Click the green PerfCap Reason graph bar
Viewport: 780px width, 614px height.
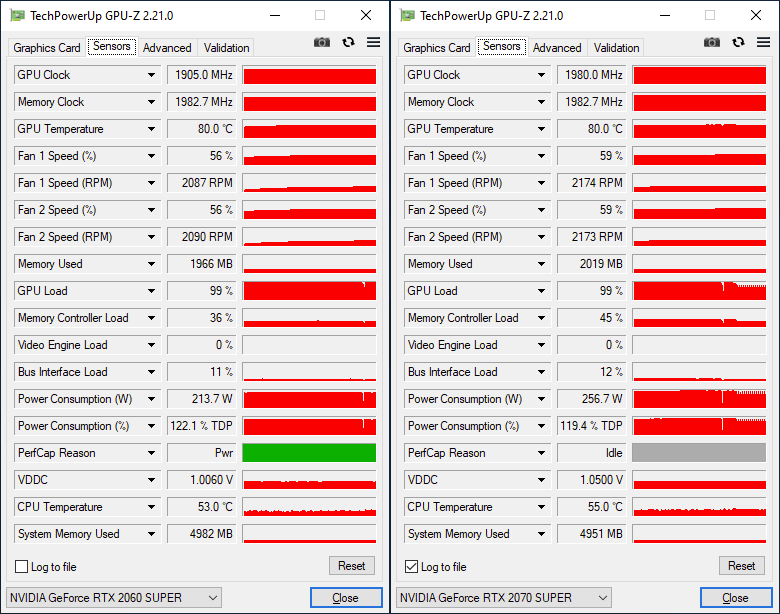[x=309, y=453]
